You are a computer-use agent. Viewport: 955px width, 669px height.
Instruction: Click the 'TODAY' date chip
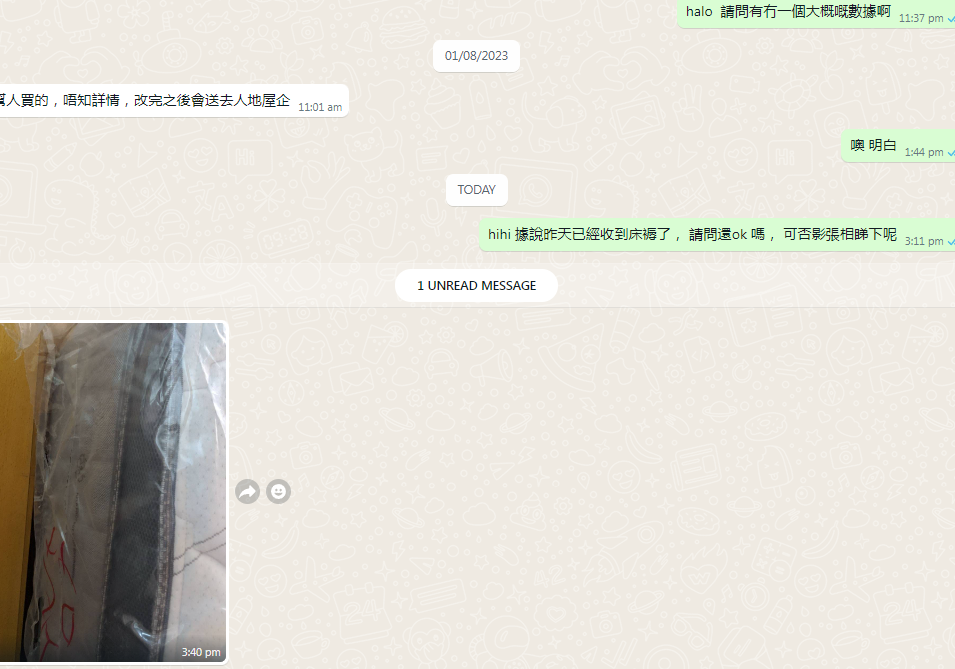476,189
